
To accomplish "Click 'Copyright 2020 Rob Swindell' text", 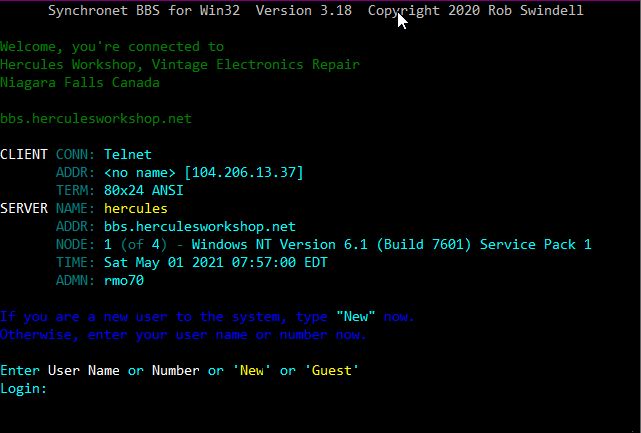I will click(475, 11).
